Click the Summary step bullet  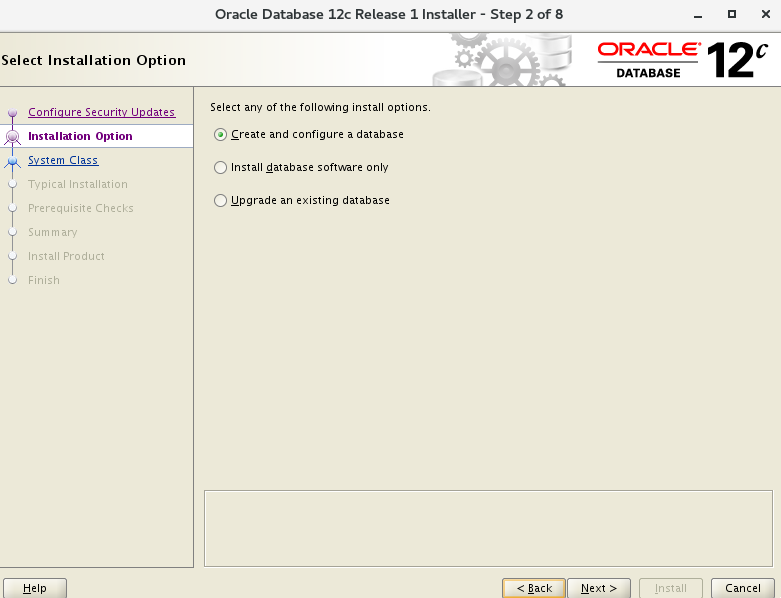[x=13, y=232]
